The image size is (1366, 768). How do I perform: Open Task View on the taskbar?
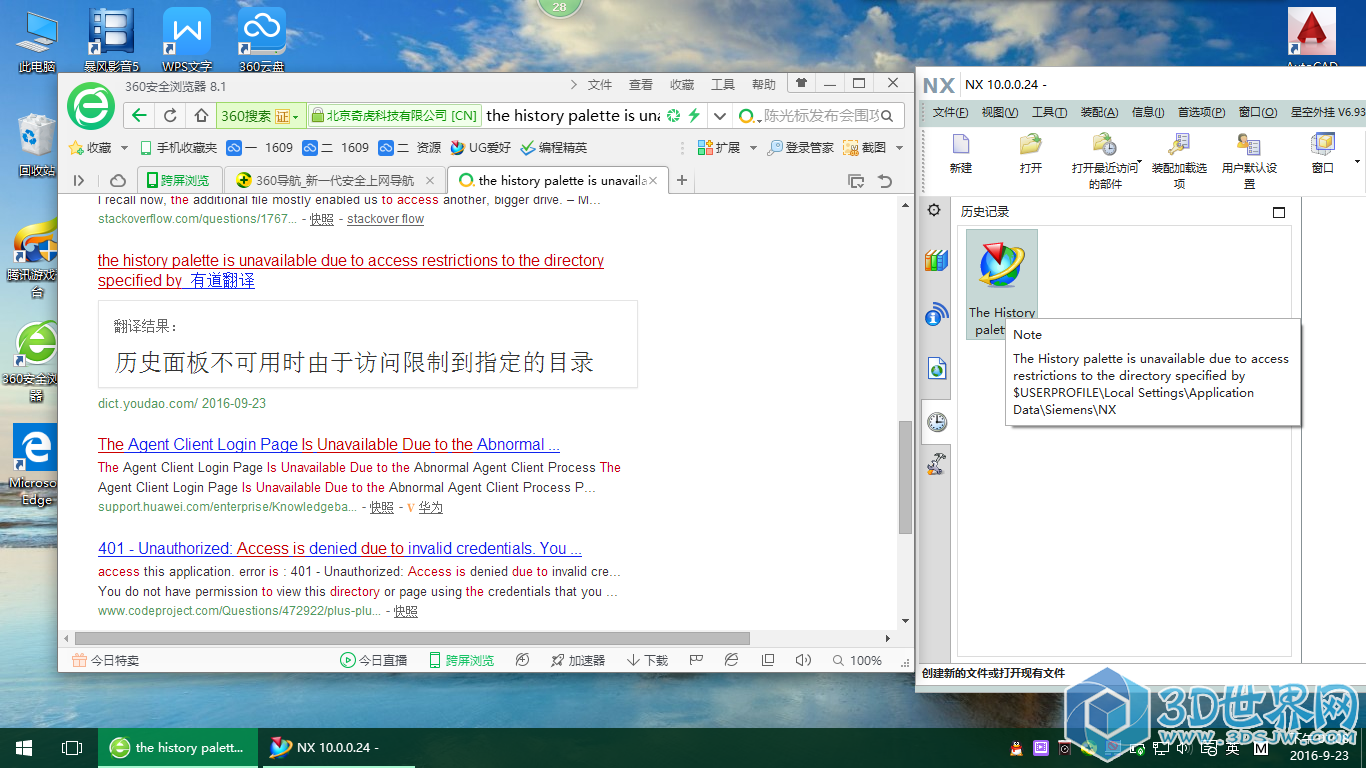(72, 747)
